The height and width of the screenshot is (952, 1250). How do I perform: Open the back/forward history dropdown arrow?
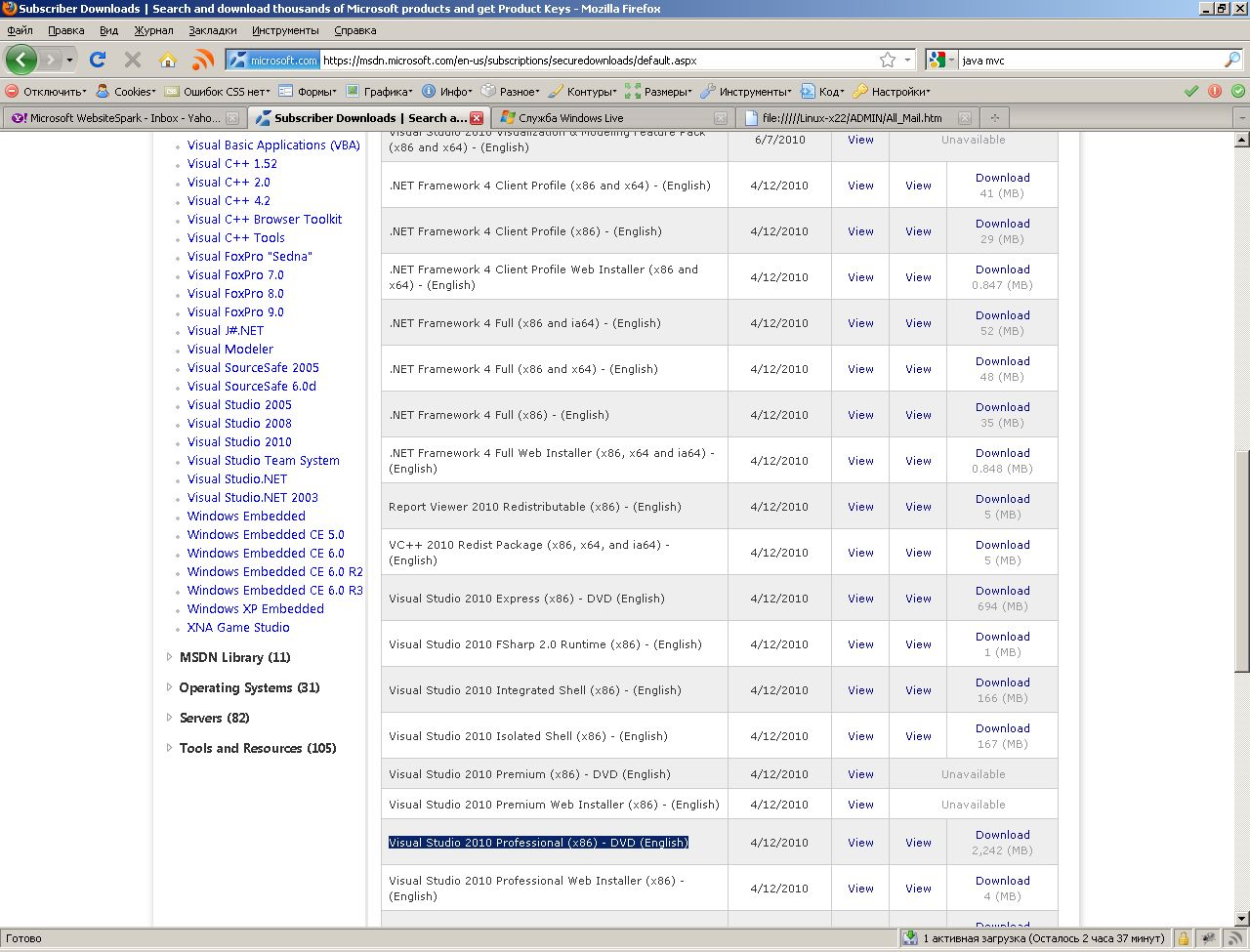pyautogui.click(x=69, y=60)
